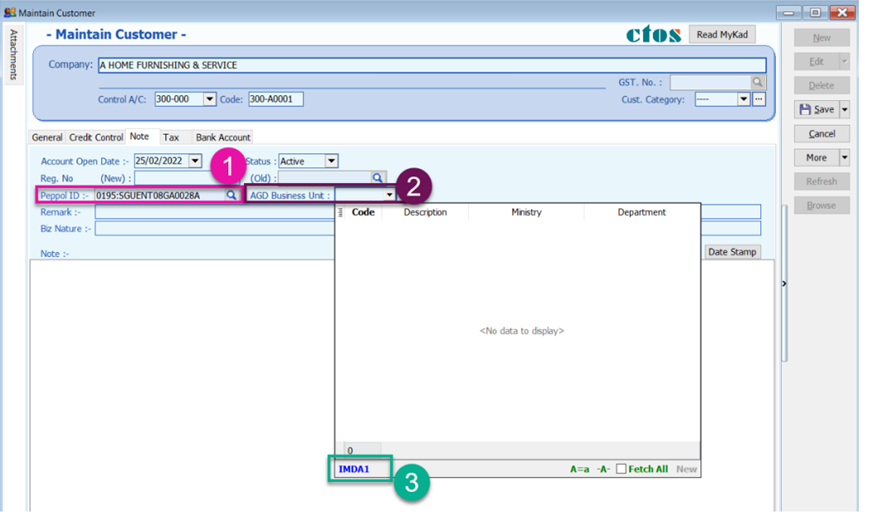
Task: Click the Reg. No (Old) search icon
Action: click(377, 178)
